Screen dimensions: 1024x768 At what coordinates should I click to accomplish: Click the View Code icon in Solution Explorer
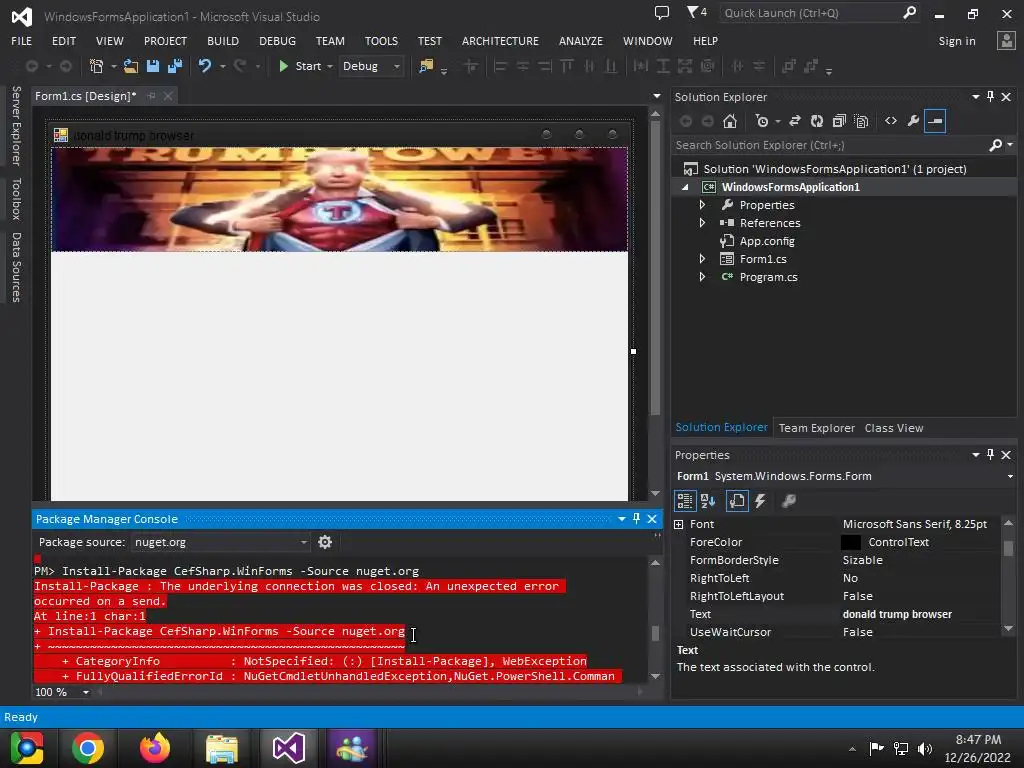click(x=891, y=121)
